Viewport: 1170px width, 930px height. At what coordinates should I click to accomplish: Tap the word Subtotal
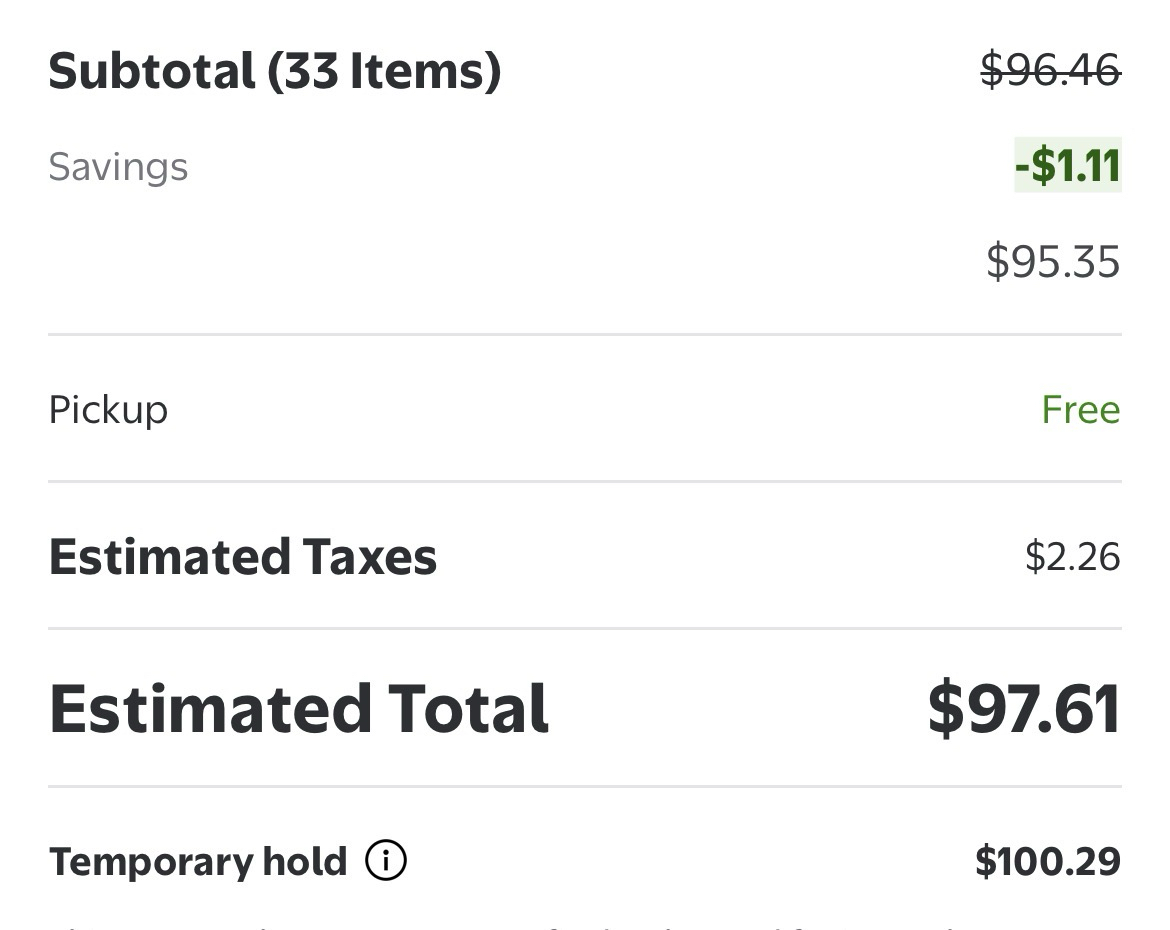coord(152,71)
